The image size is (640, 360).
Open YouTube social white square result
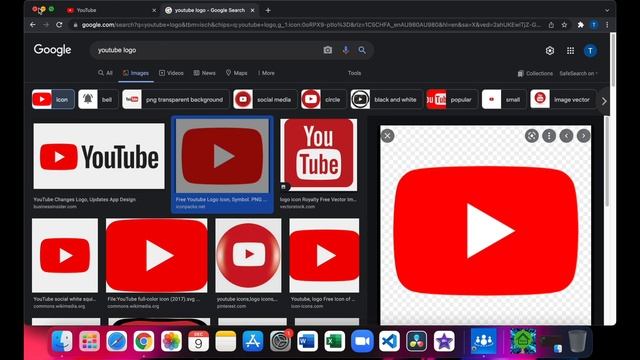pos(65,255)
